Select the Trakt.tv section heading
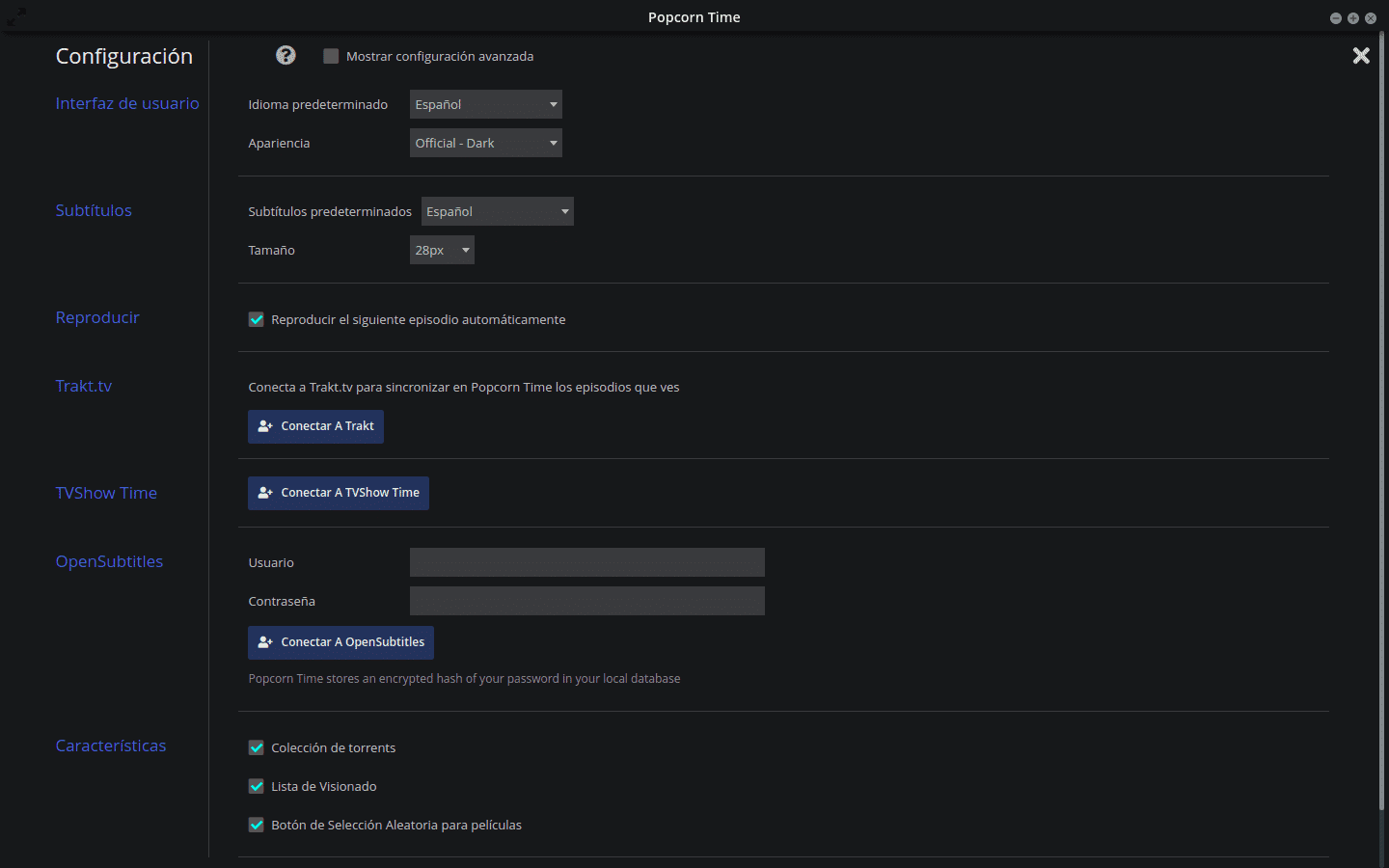This screenshot has height=868, width=1389. pyautogui.click(x=84, y=386)
